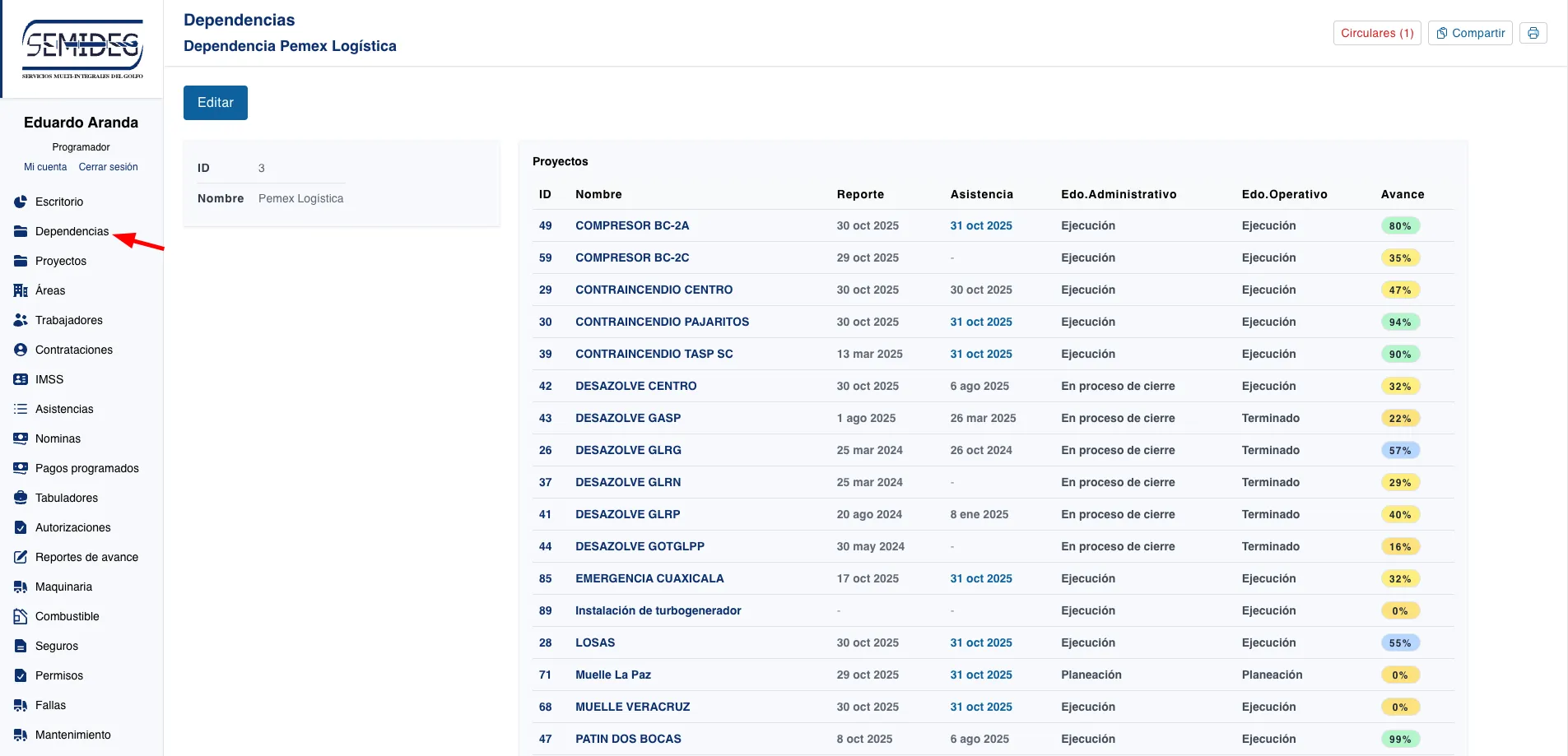
Task: Open Nominas in the sidebar menu
Action: [x=58, y=438]
